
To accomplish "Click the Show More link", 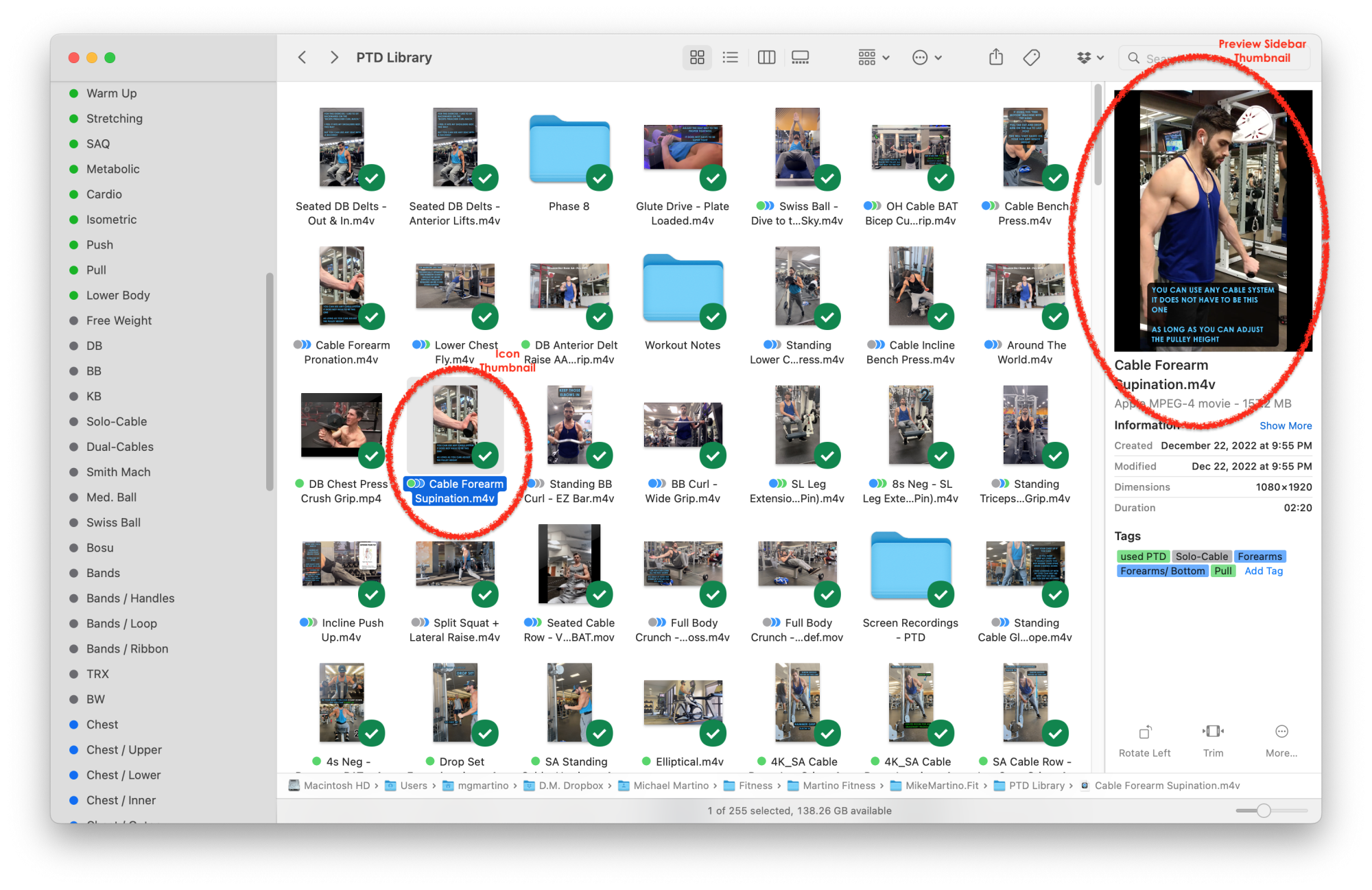I will (x=1286, y=425).
